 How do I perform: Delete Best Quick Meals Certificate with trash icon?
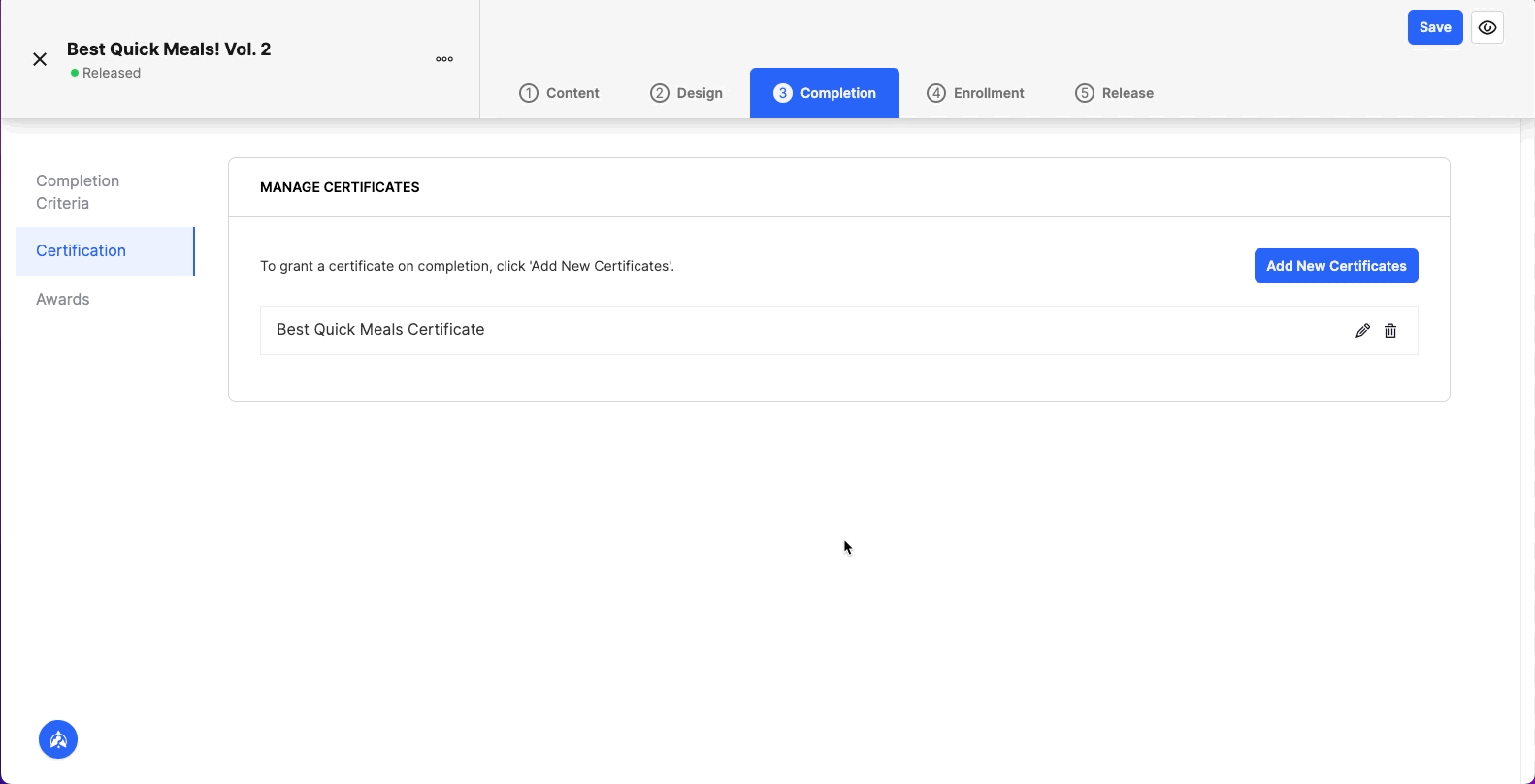tap(1390, 331)
